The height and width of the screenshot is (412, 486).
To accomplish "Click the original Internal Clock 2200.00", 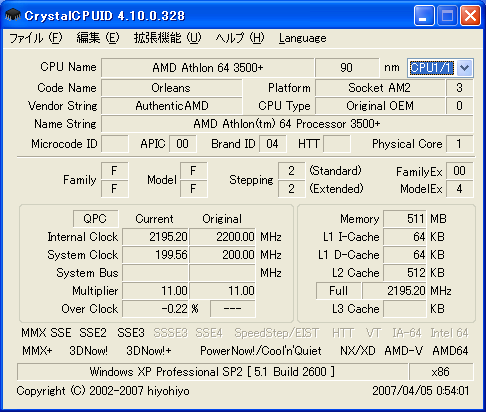I will click(222, 237).
